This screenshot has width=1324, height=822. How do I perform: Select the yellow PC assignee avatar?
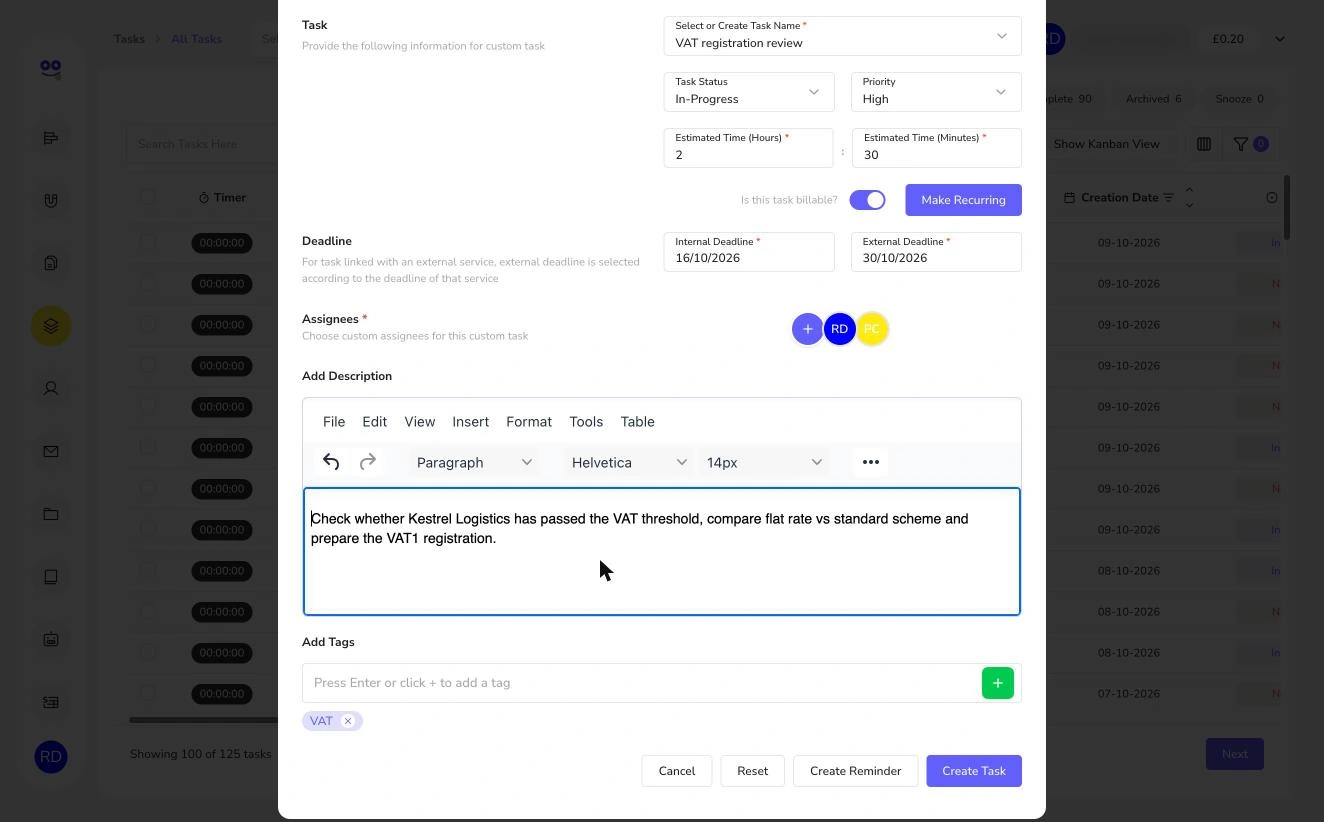(872, 329)
